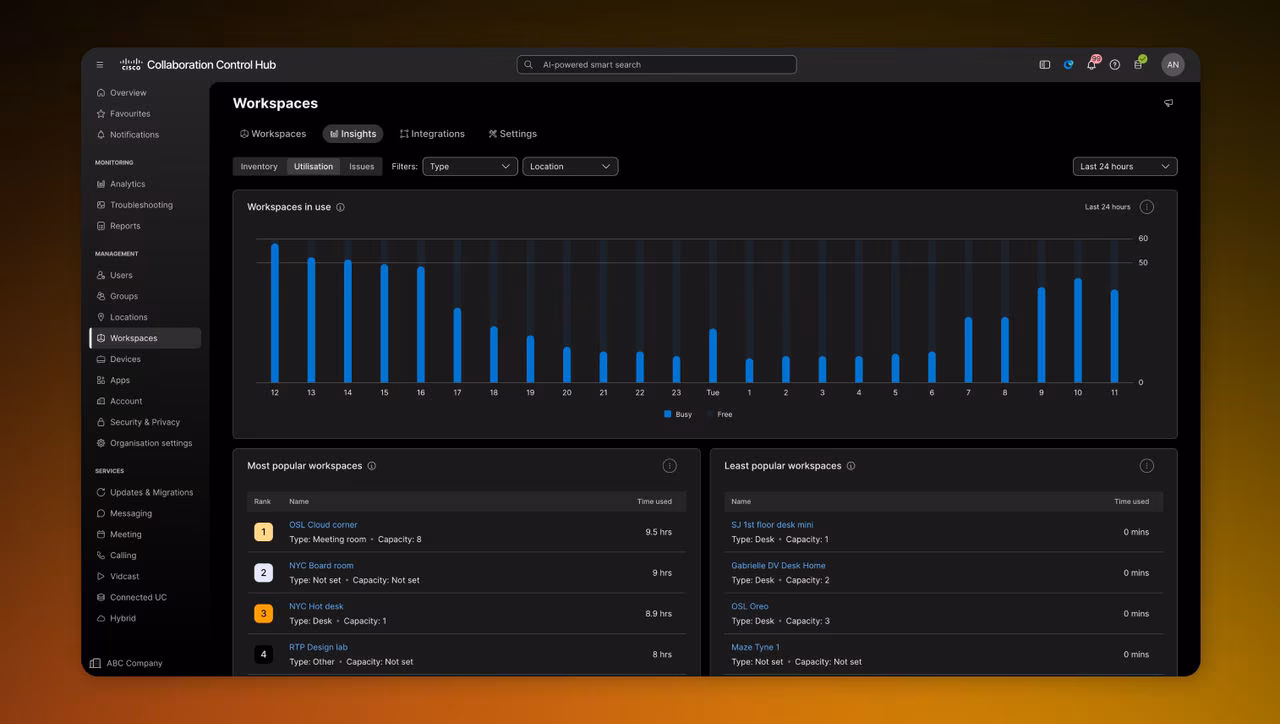Viewport: 1280px width, 724px height.
Task: Show info tooltip for Most popular workspaces
Action: click(372, 466)
